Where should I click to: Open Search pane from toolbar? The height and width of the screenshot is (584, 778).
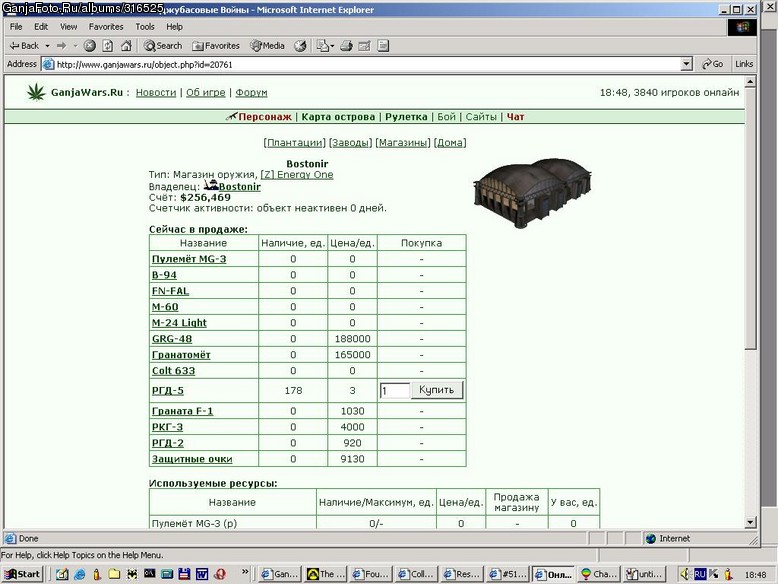(163, 46)
